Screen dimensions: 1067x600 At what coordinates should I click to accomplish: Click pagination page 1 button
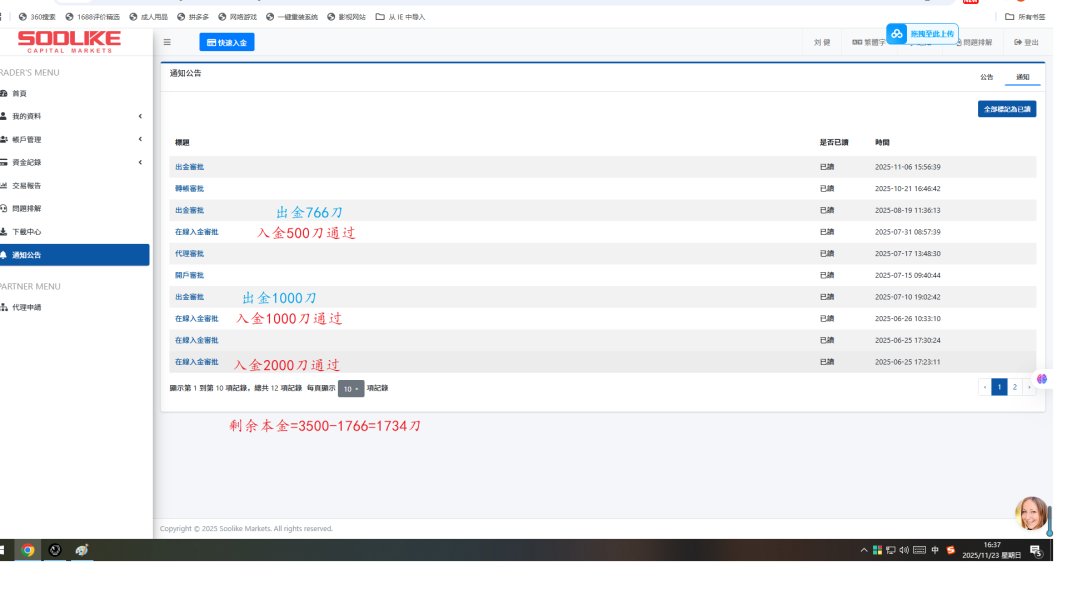pyautogui.click(x=999, y=387)
